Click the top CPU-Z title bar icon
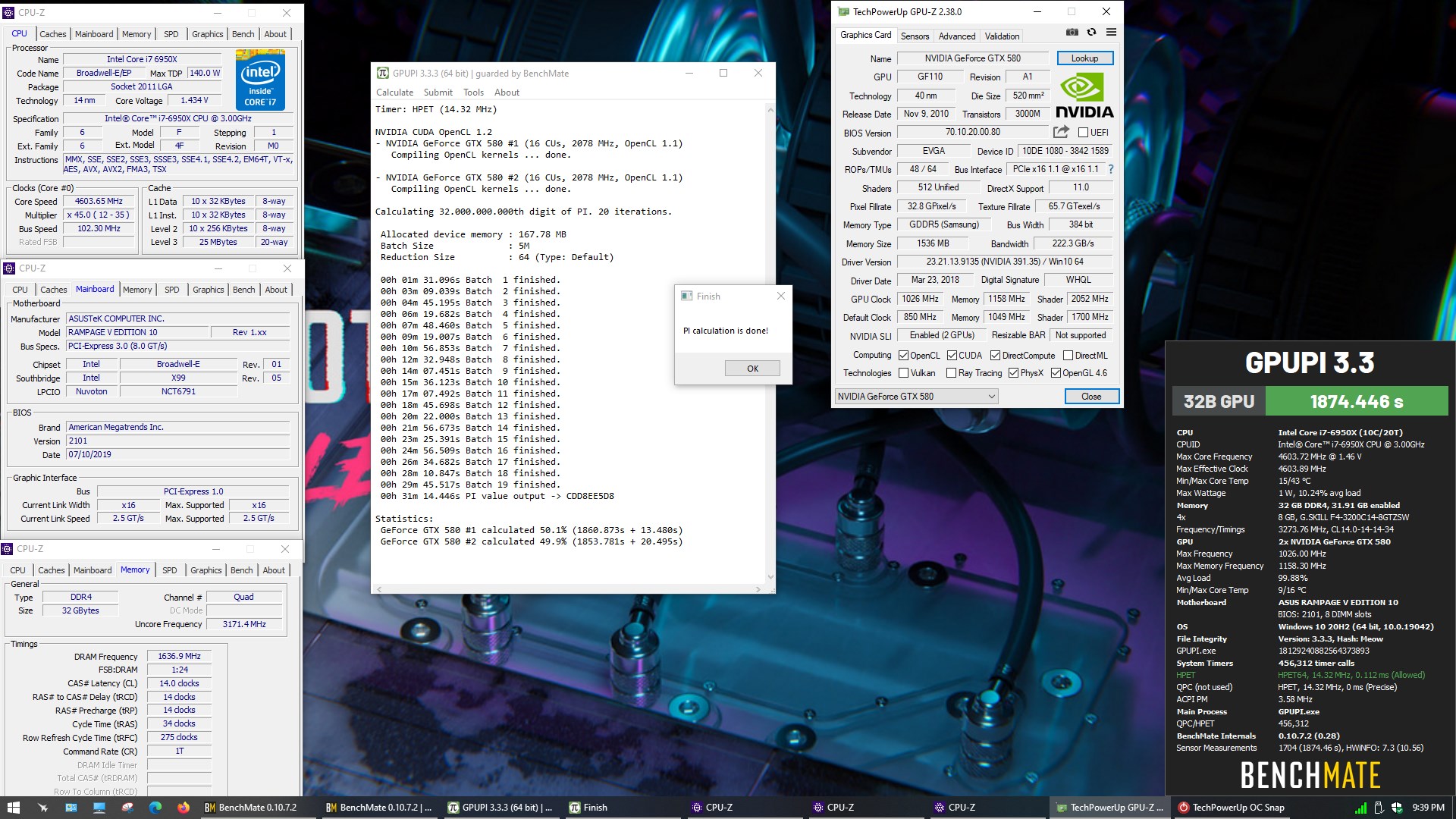Screen dimensions: 1456x819 10,12
